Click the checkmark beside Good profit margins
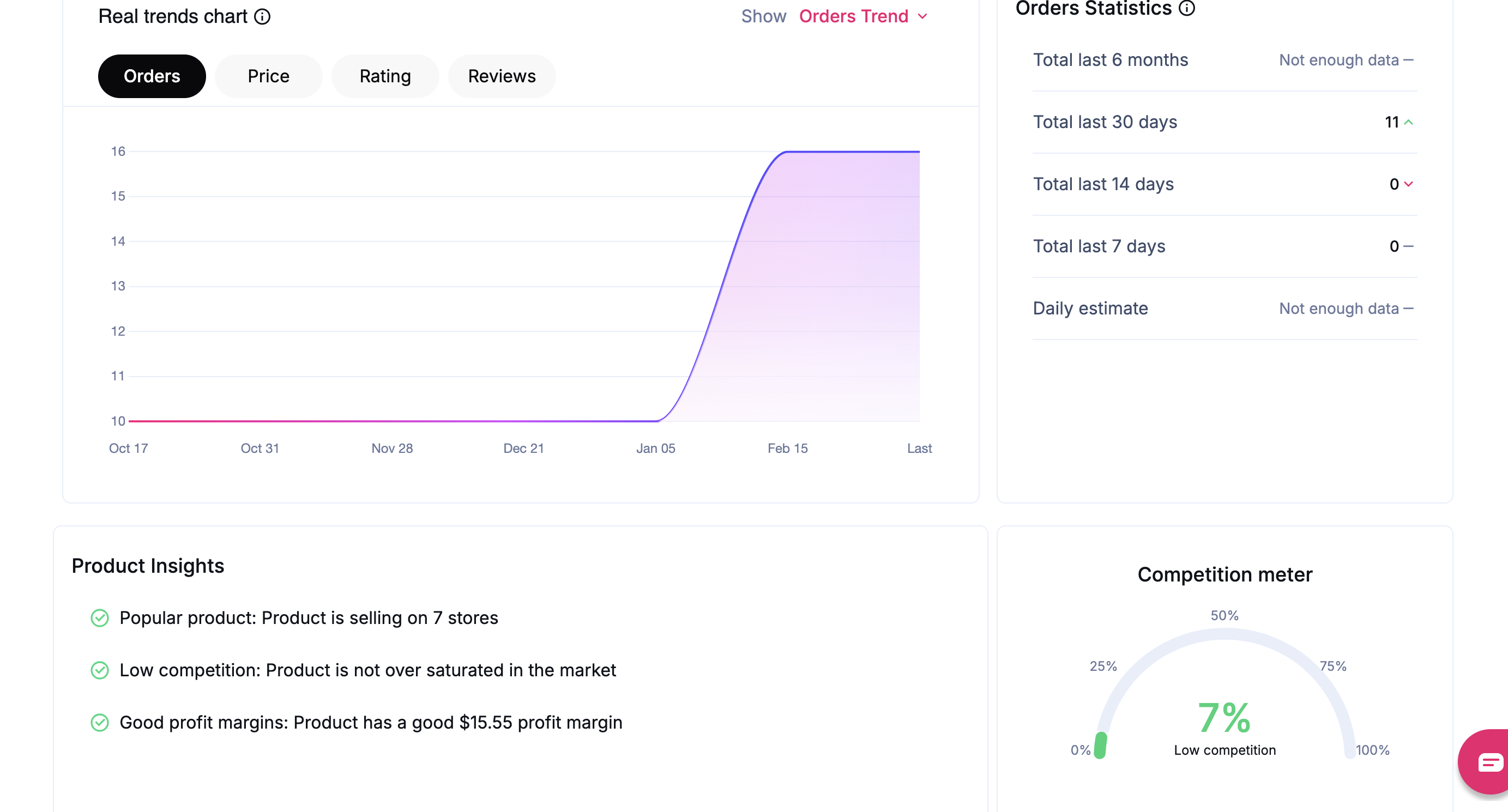 click(x=100, y=723)
